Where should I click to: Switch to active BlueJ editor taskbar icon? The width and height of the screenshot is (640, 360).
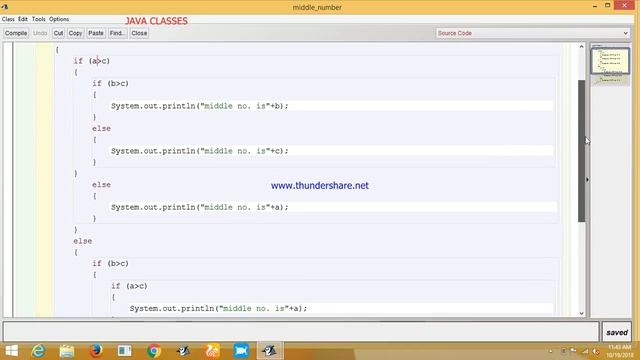270,351
